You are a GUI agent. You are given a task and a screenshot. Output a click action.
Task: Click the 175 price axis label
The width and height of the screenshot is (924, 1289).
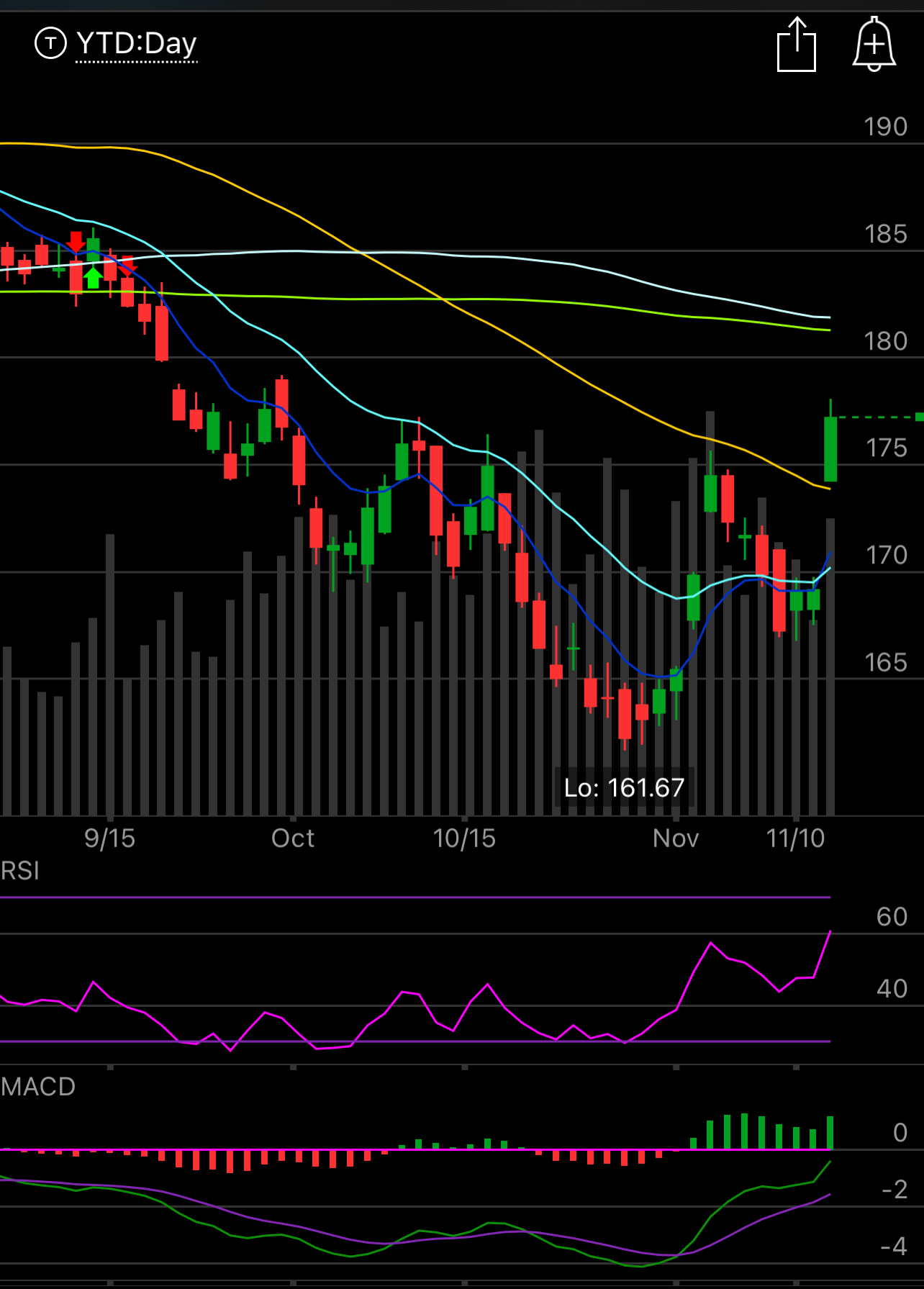[x=886, y=448]
